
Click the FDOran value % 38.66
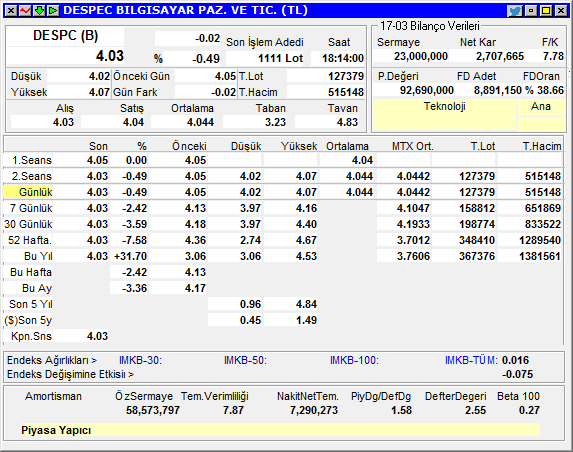coord(544,90)
